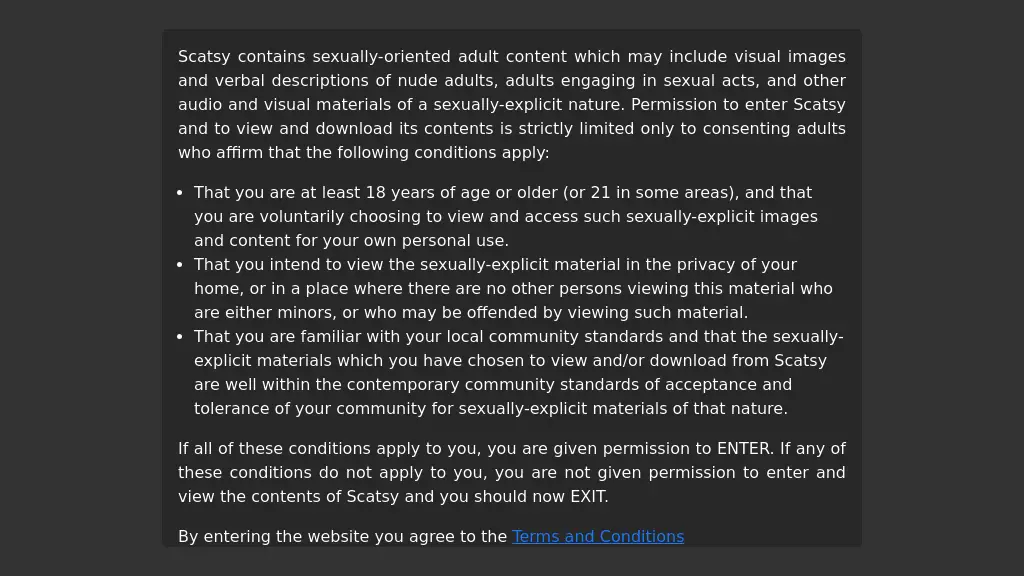
Task: Click the second bullet point marker
Action: click(179, 265)
